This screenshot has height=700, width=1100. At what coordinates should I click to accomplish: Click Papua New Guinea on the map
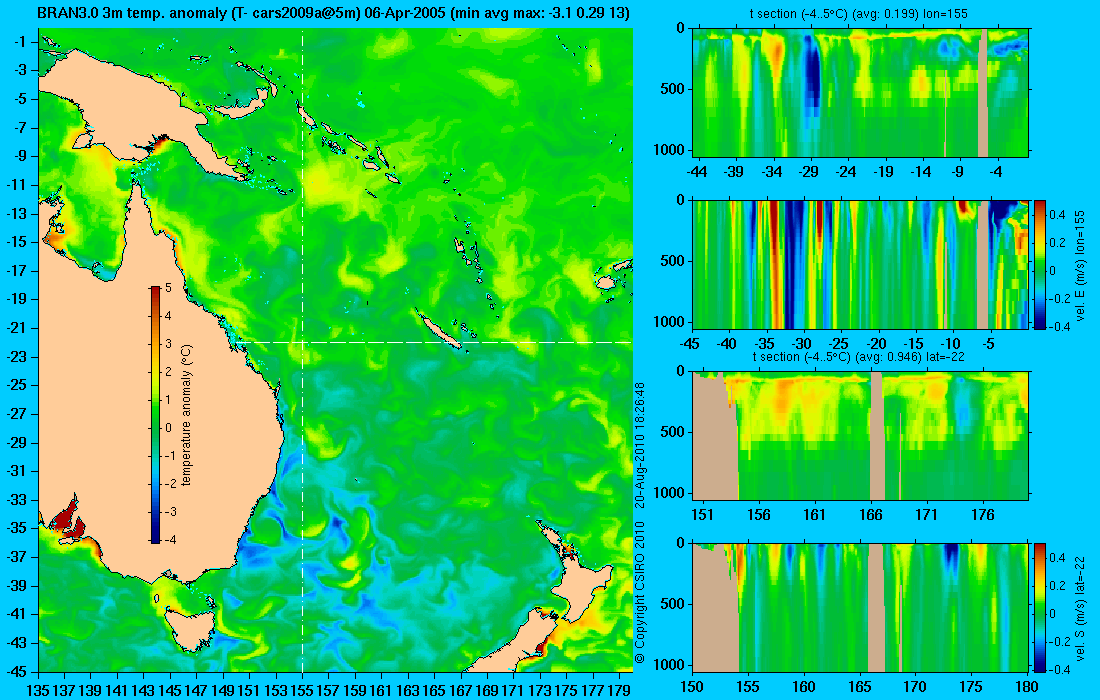click(x=133, y=98)
